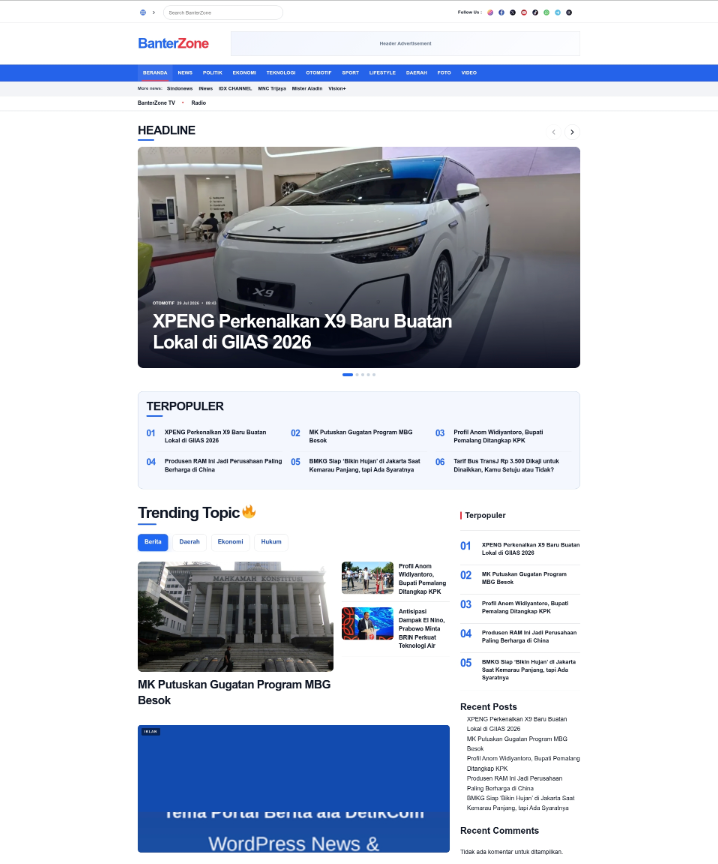Click the globe icon beside search
718x864 pixels.
143,12
